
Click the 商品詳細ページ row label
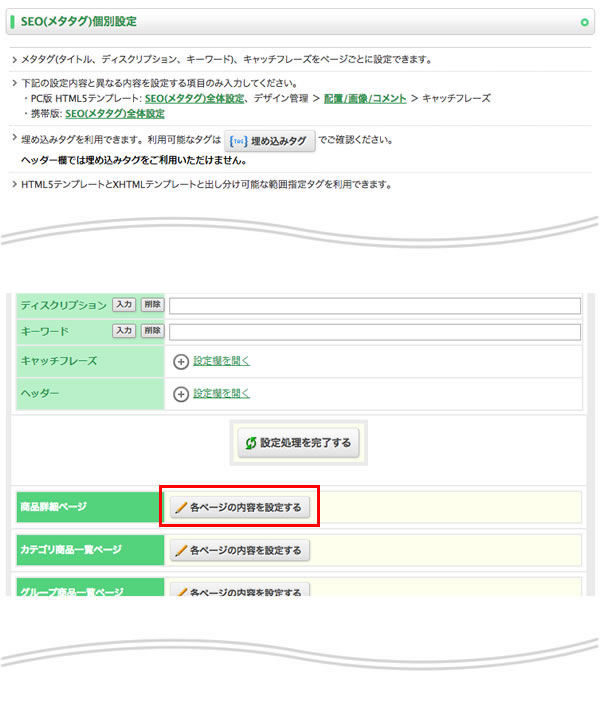tap(54, 507)
